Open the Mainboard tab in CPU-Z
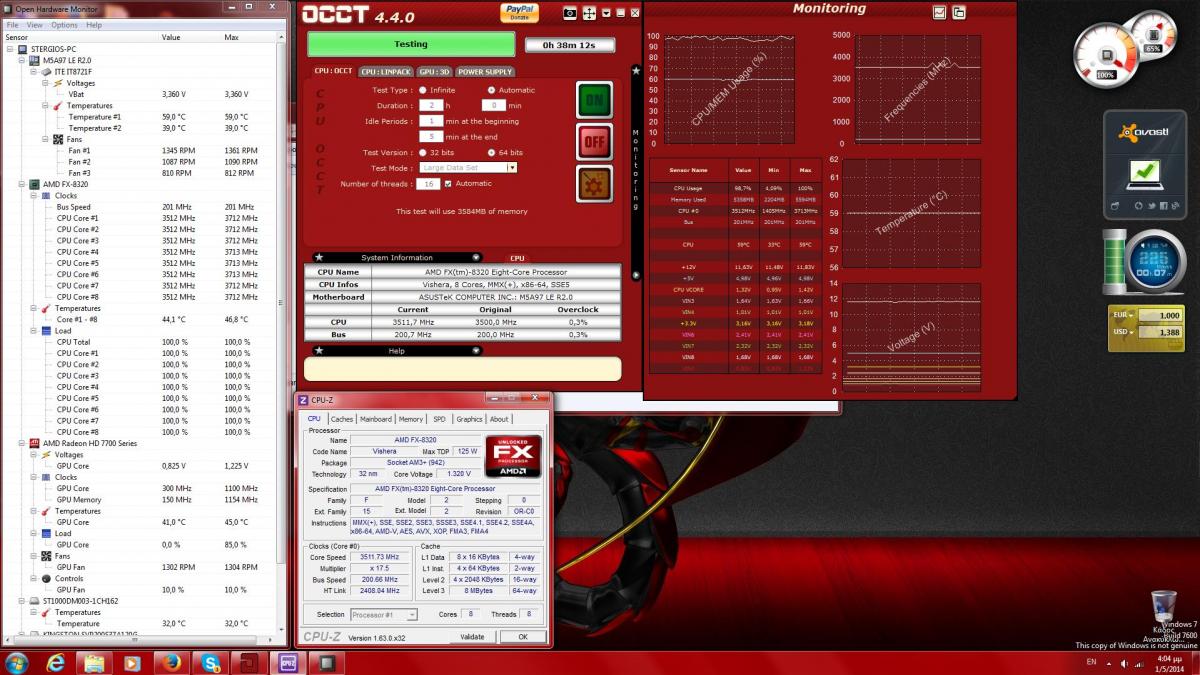The height and width of the screenshot is (675, 1200). click(x=375, y=419)
